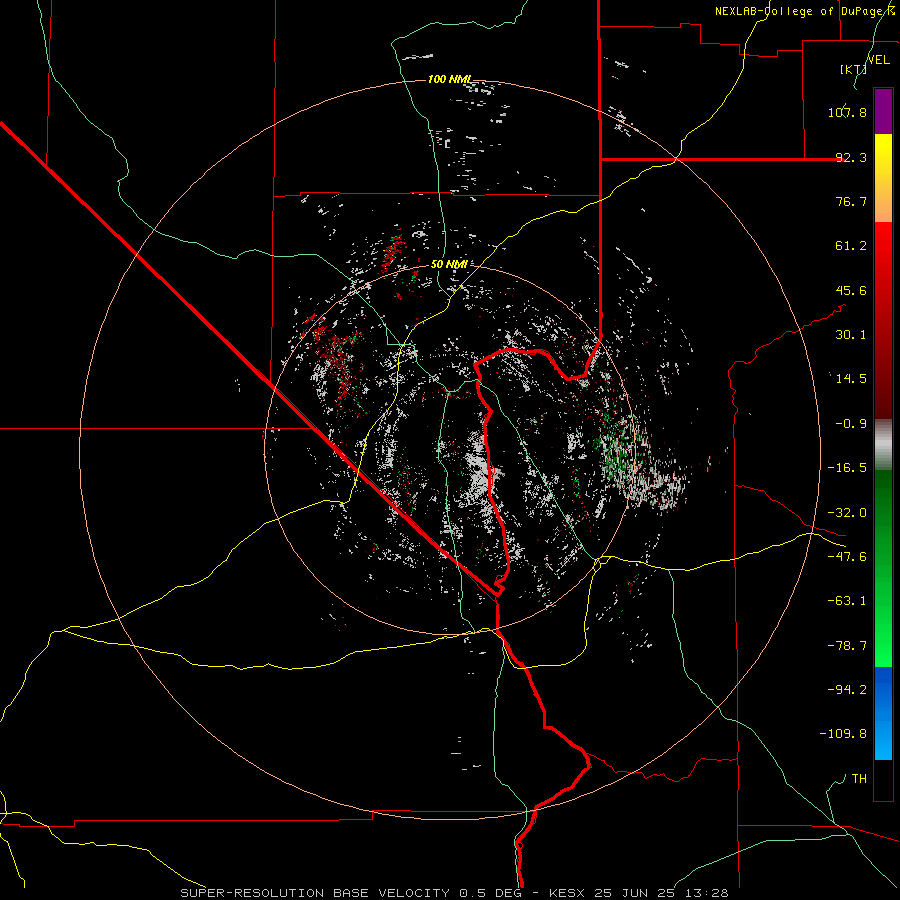Click the -47.6 velocity scale value
900x900 pixels.
pyautogui.click(x=847, y=557)
